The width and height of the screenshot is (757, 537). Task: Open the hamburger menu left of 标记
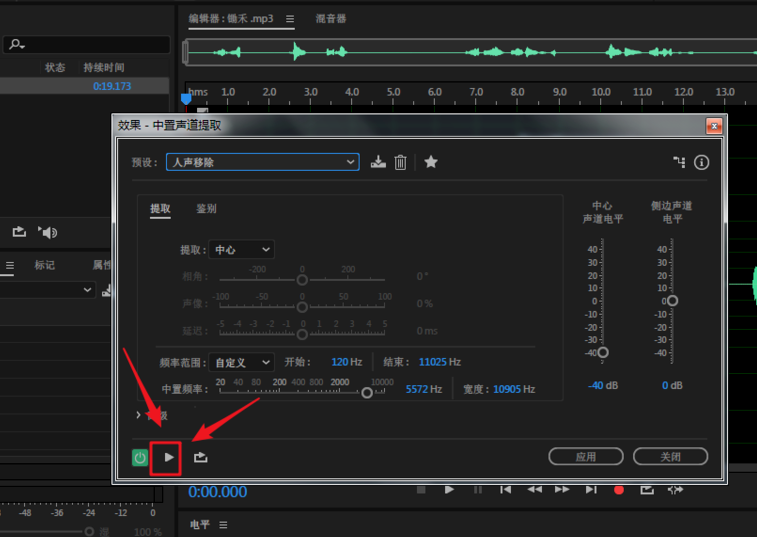(x=10, y=265)
